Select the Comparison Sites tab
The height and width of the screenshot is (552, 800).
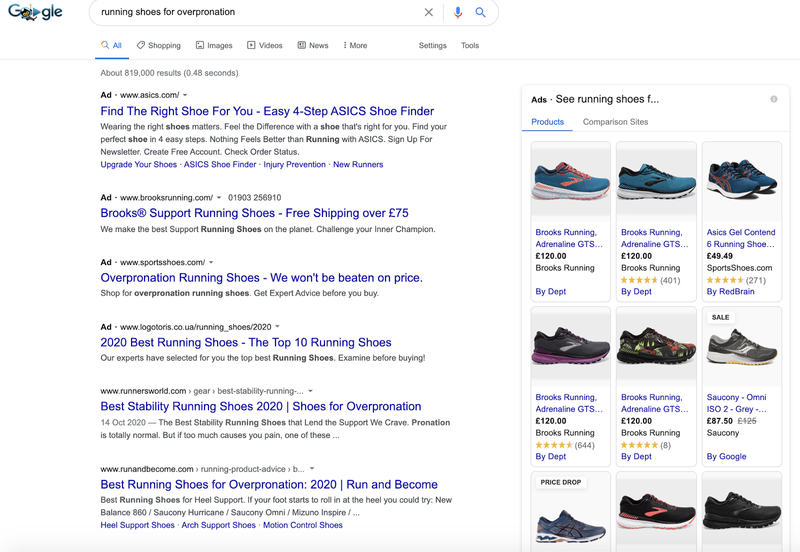click(615, 122)
